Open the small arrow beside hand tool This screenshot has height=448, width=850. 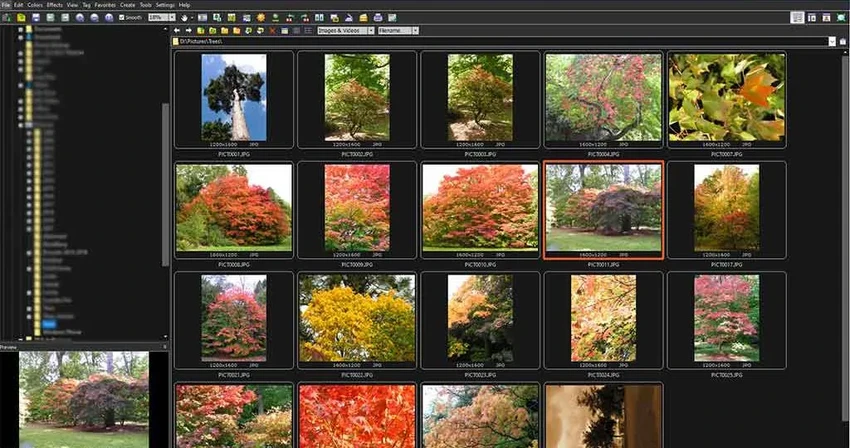point(192,17)
